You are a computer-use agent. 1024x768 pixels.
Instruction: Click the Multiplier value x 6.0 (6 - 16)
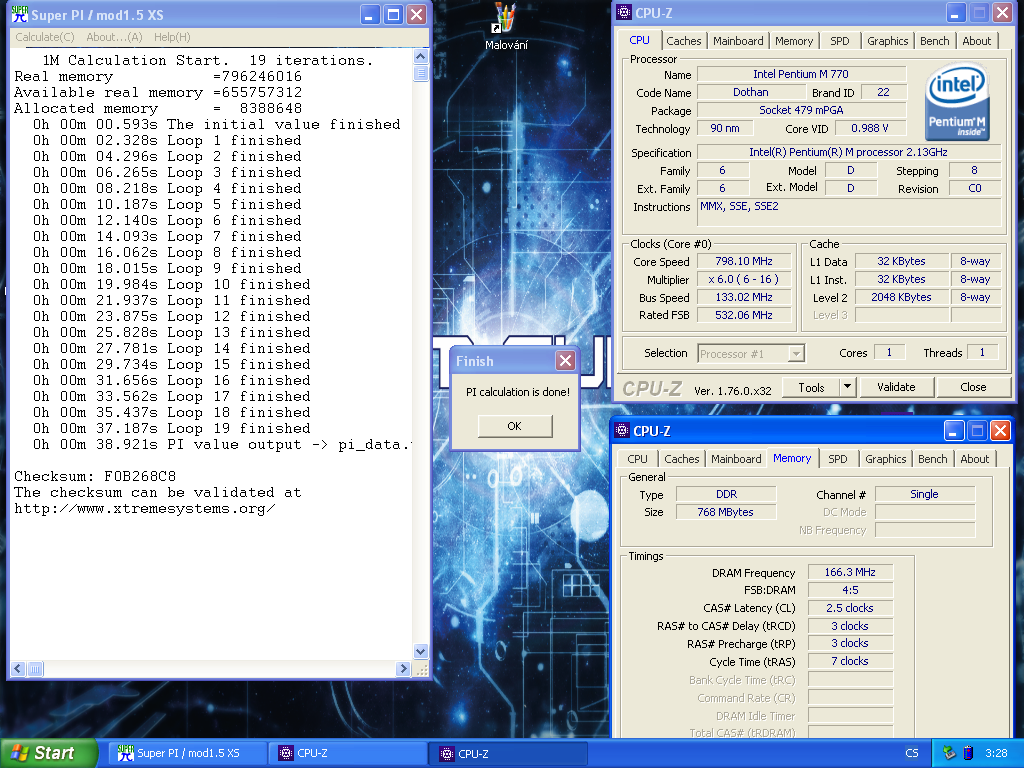tap(744, 280)
